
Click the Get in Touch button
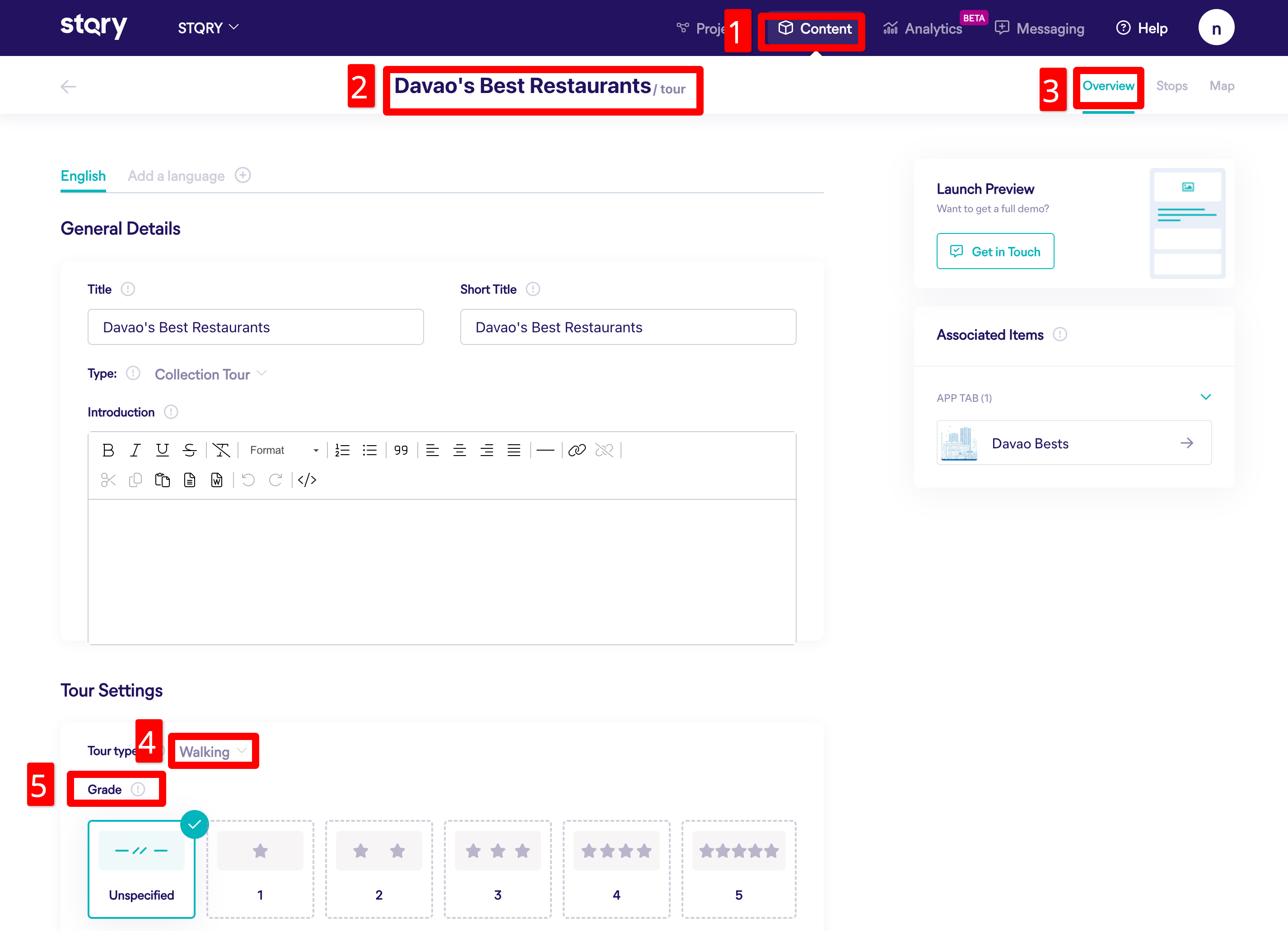click(995, 251)
